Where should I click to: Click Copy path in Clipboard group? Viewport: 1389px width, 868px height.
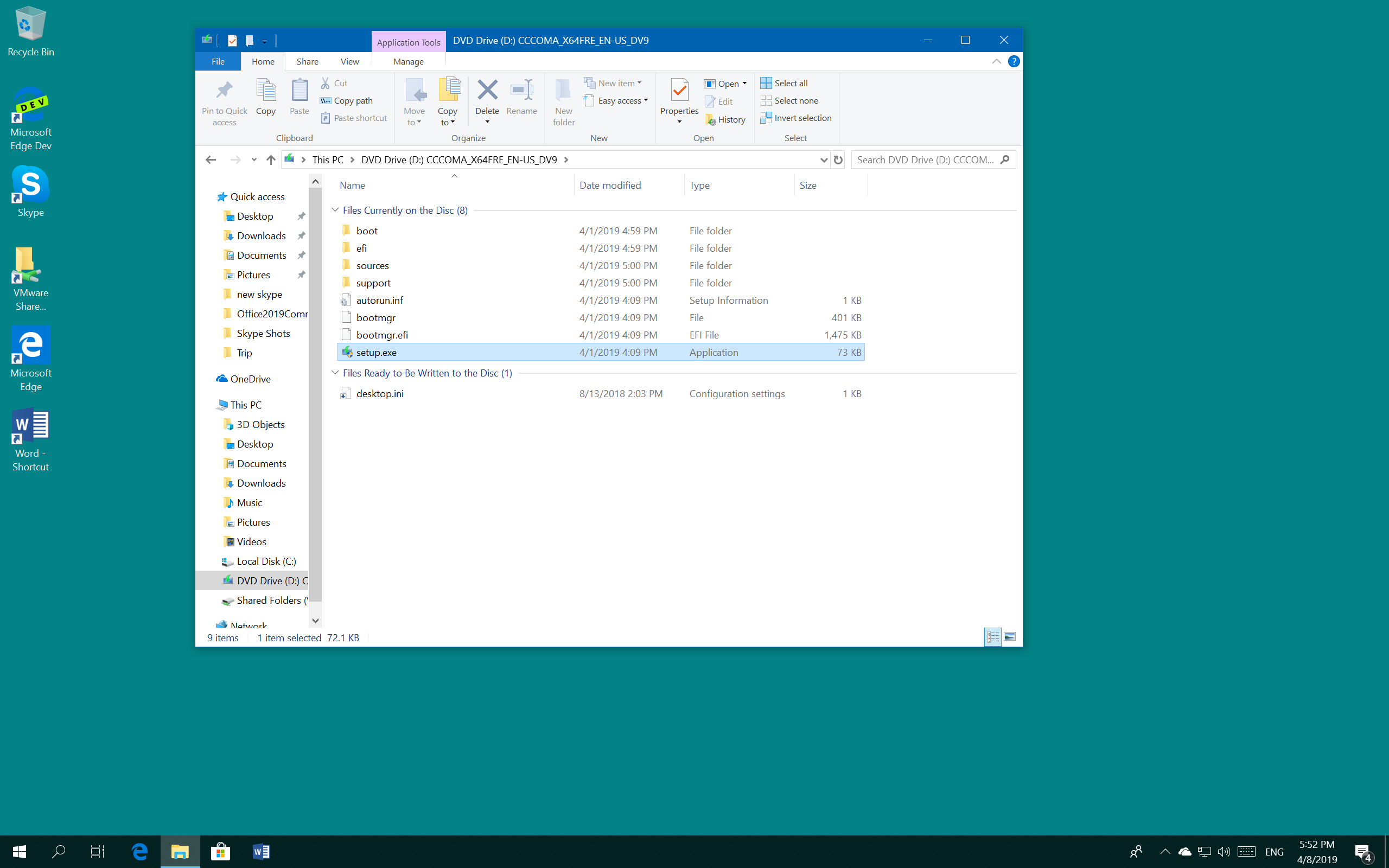(x=347, y=100)
